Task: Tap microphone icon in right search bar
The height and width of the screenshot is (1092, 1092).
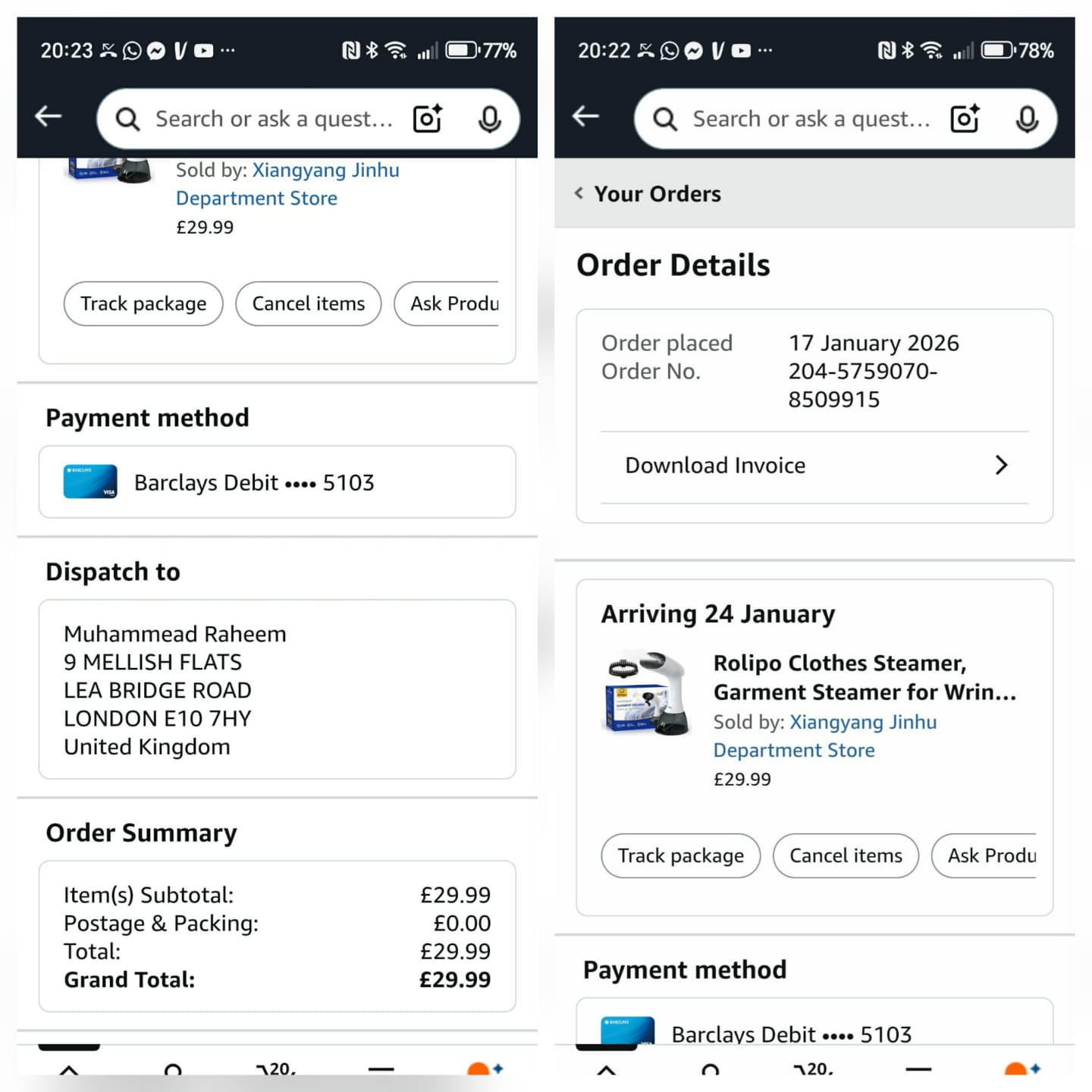Action: [x=1028, y=119]
